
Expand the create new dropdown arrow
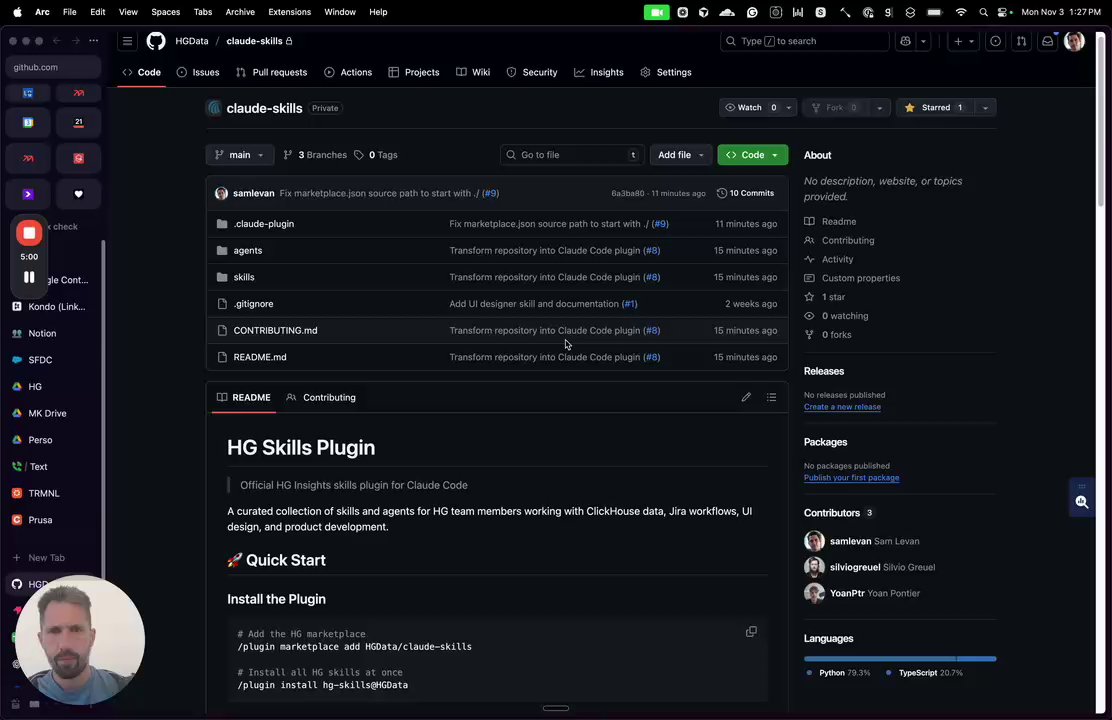(972, 41)
